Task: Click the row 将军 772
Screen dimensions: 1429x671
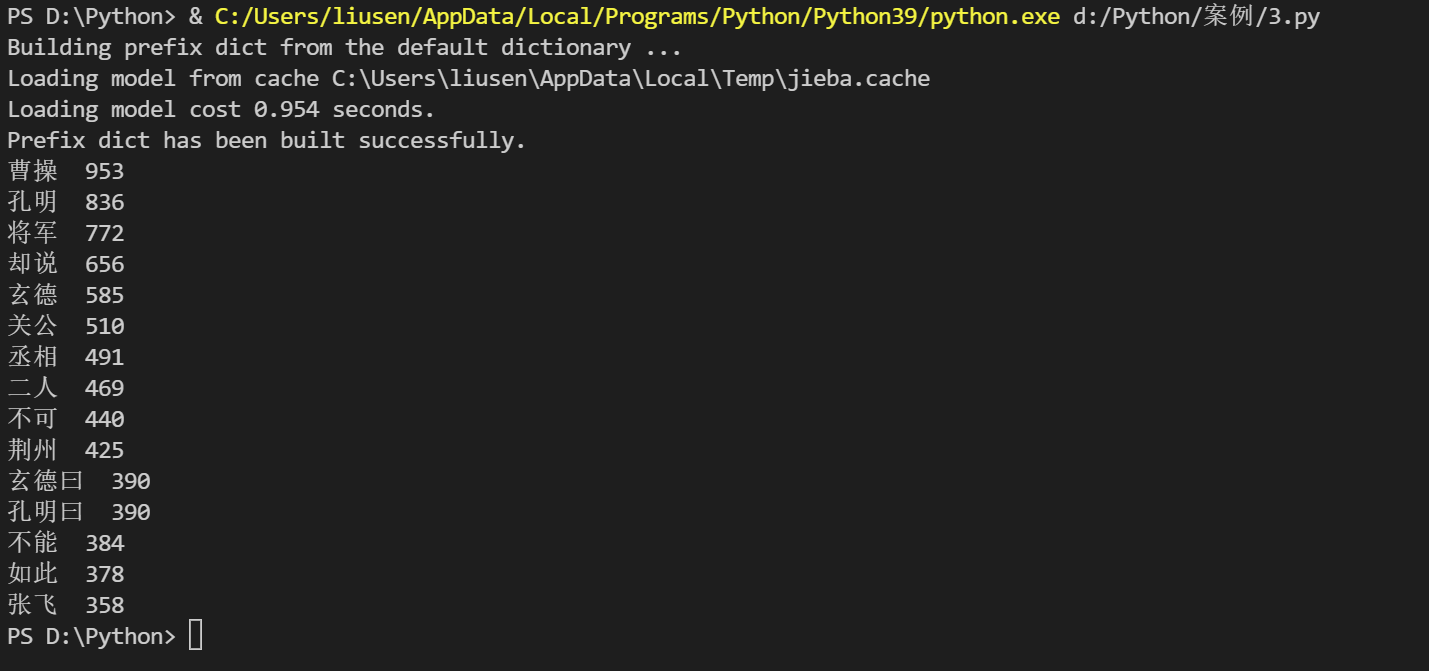Action: [66, 234]
